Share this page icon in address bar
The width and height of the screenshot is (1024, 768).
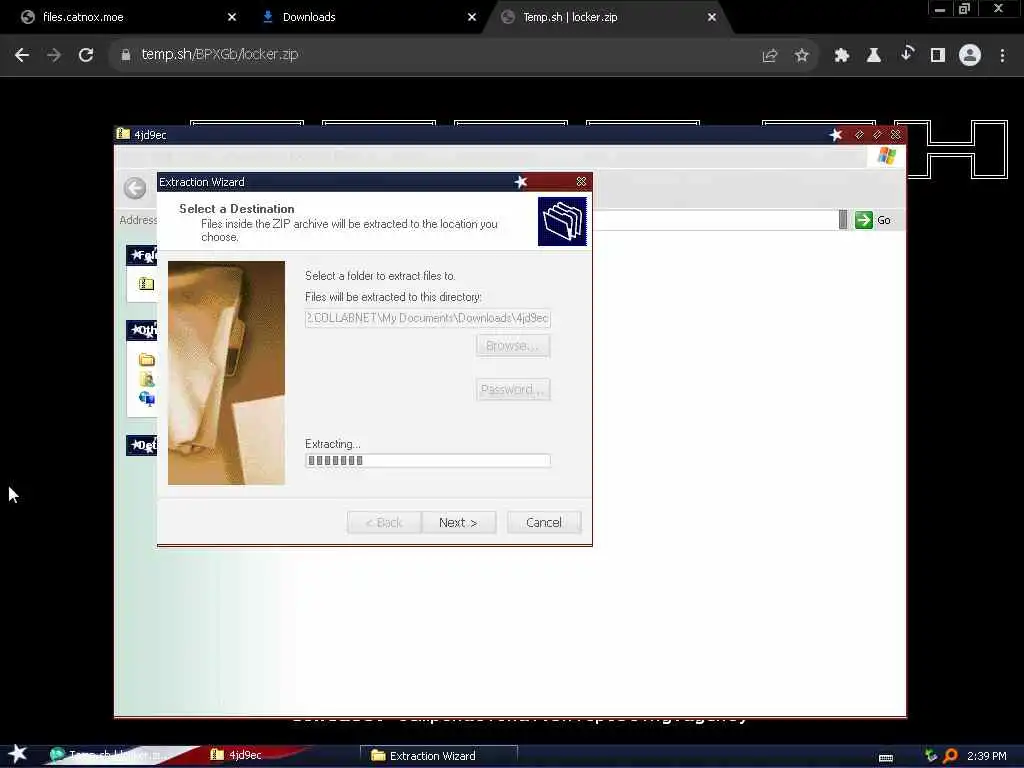(x=770, y=56)
